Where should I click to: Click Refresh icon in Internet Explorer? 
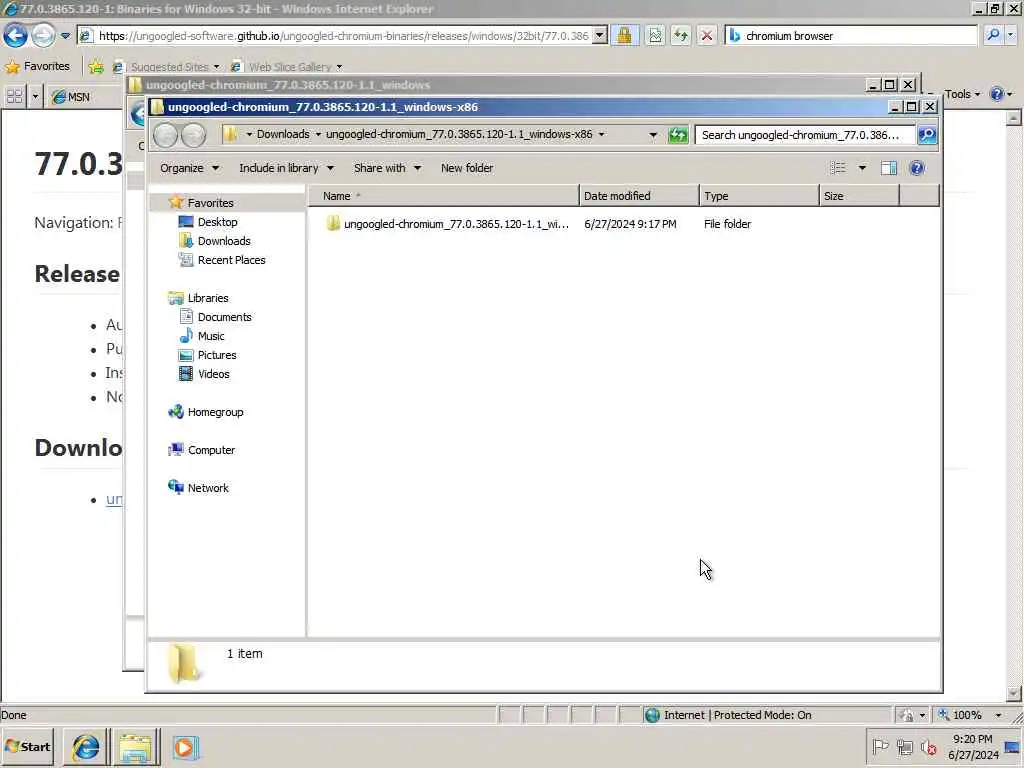point(680,35)
